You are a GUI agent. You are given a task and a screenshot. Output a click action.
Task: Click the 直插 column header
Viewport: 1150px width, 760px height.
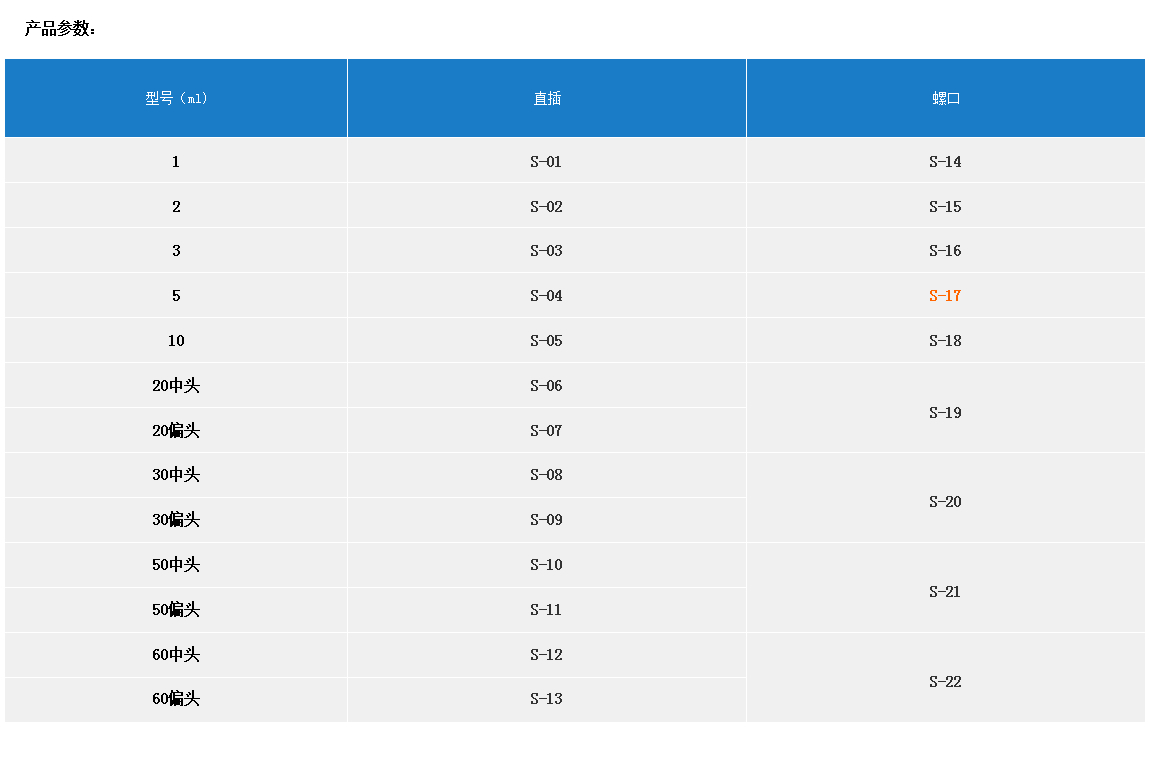pyautogui.click(x=547, y=98)
